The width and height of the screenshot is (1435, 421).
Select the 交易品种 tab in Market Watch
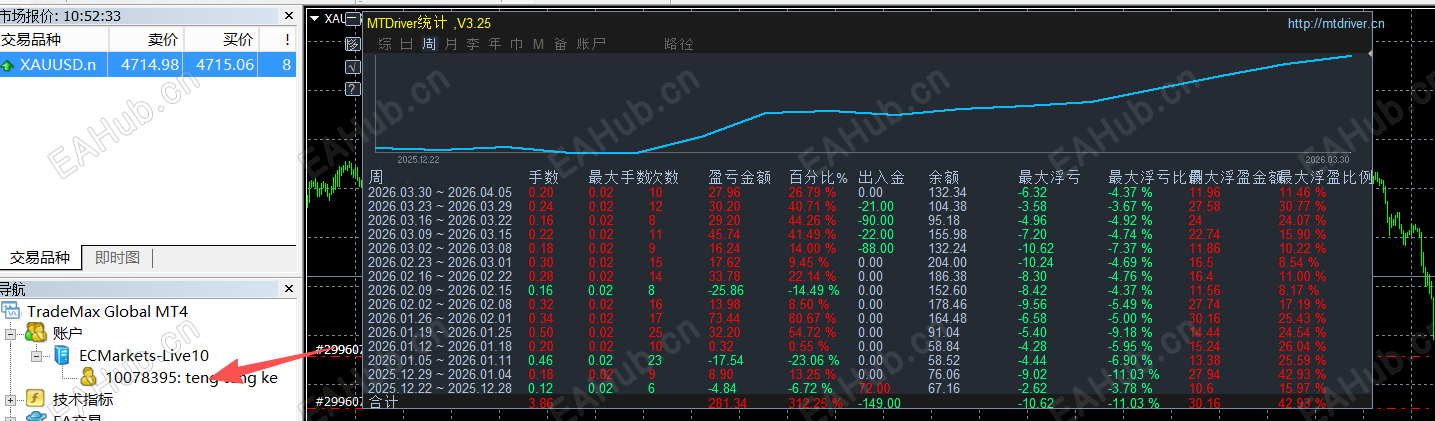(41, 258)
